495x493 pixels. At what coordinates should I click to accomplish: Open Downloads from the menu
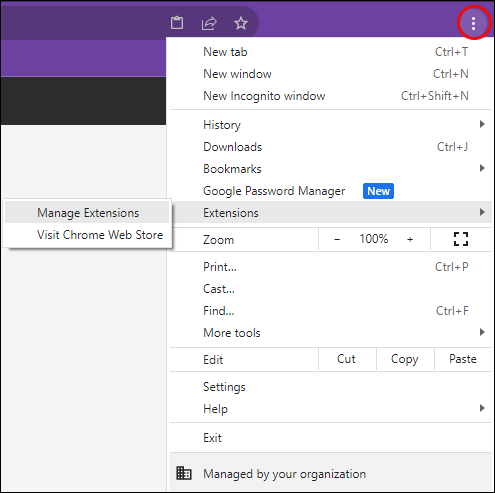pyautogui.click(x=330, y=147)
